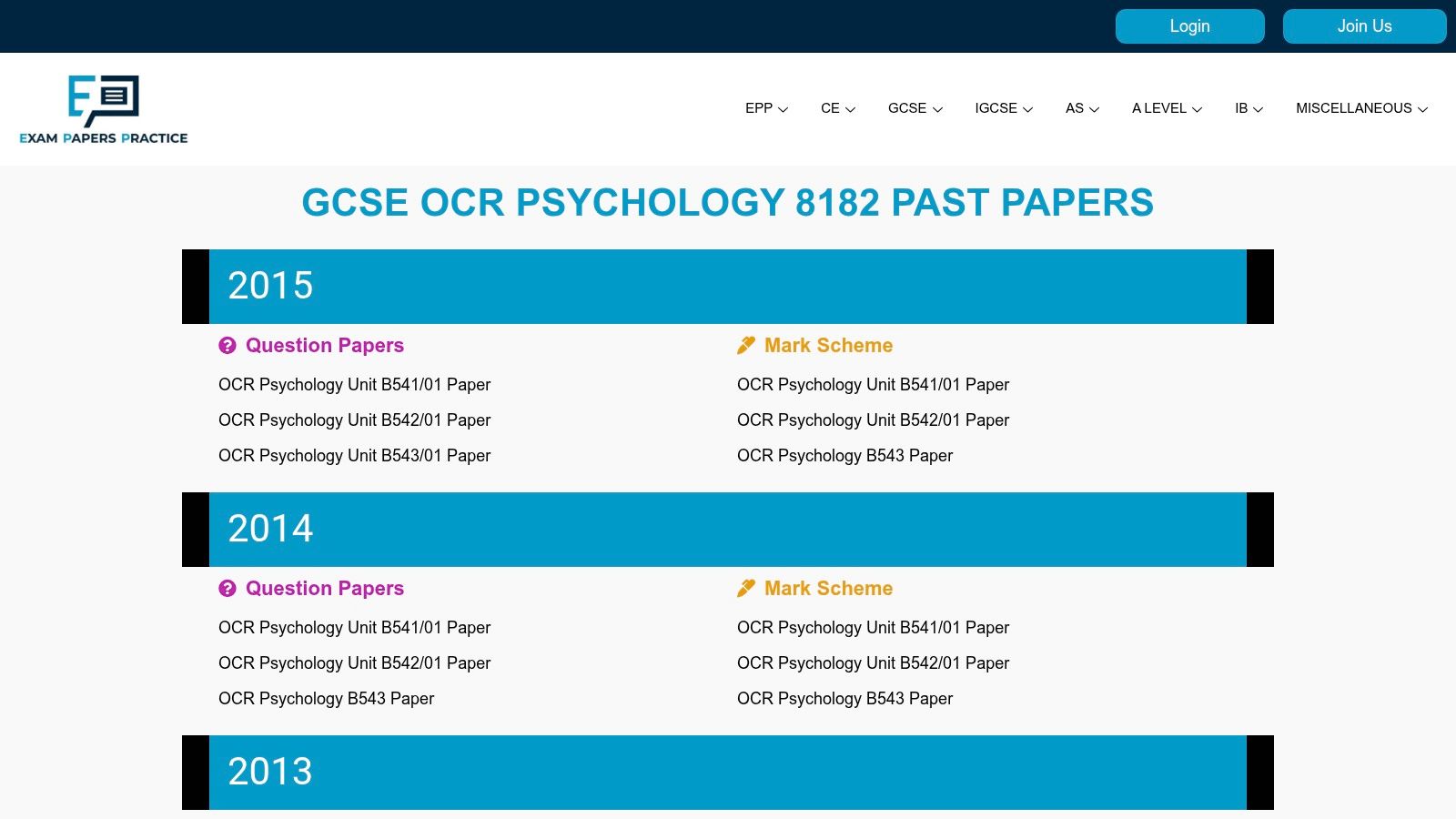The width and height of the screenshot is (1456, 819).
Task: Click the 2015 Question Papers heading text
Action: [325, 346]
